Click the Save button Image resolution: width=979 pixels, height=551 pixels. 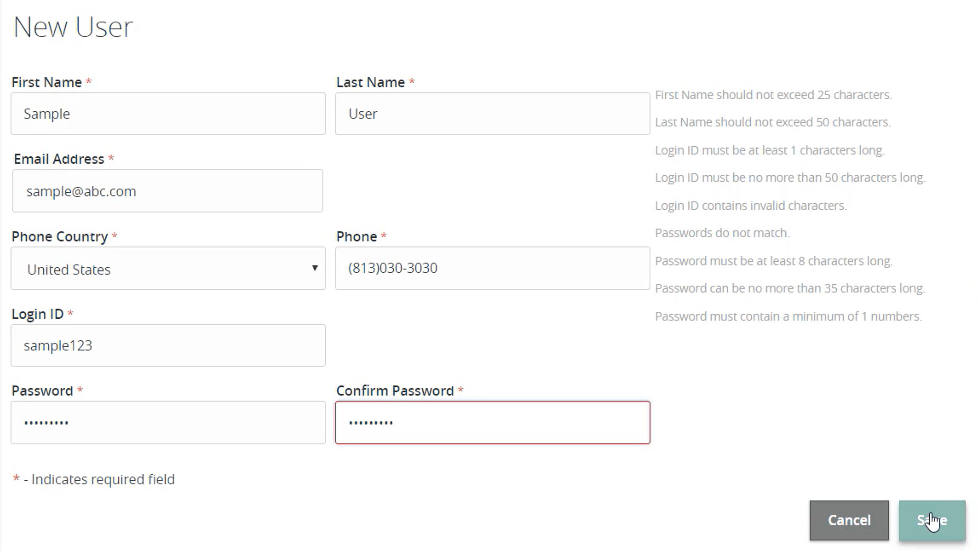[x=932, y=520]
